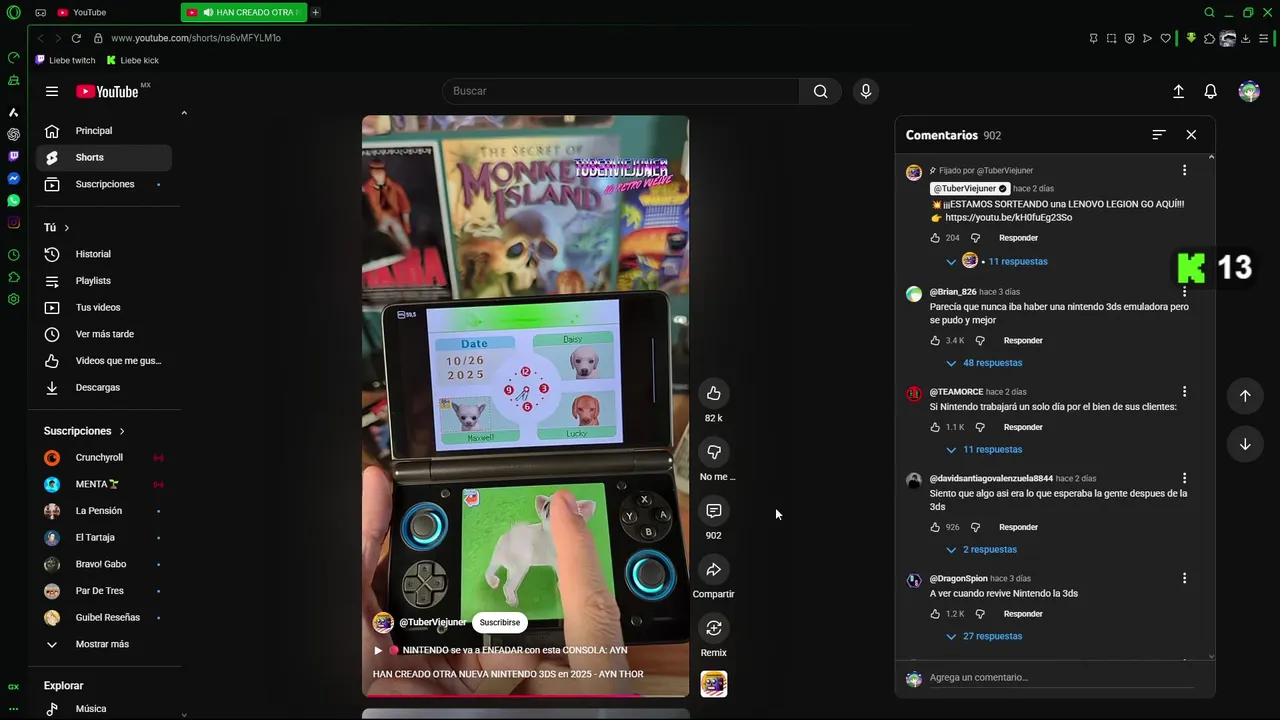Select Shorts in the sidebar
Screen dimensions: 1280x720
(x=104, y=158)
